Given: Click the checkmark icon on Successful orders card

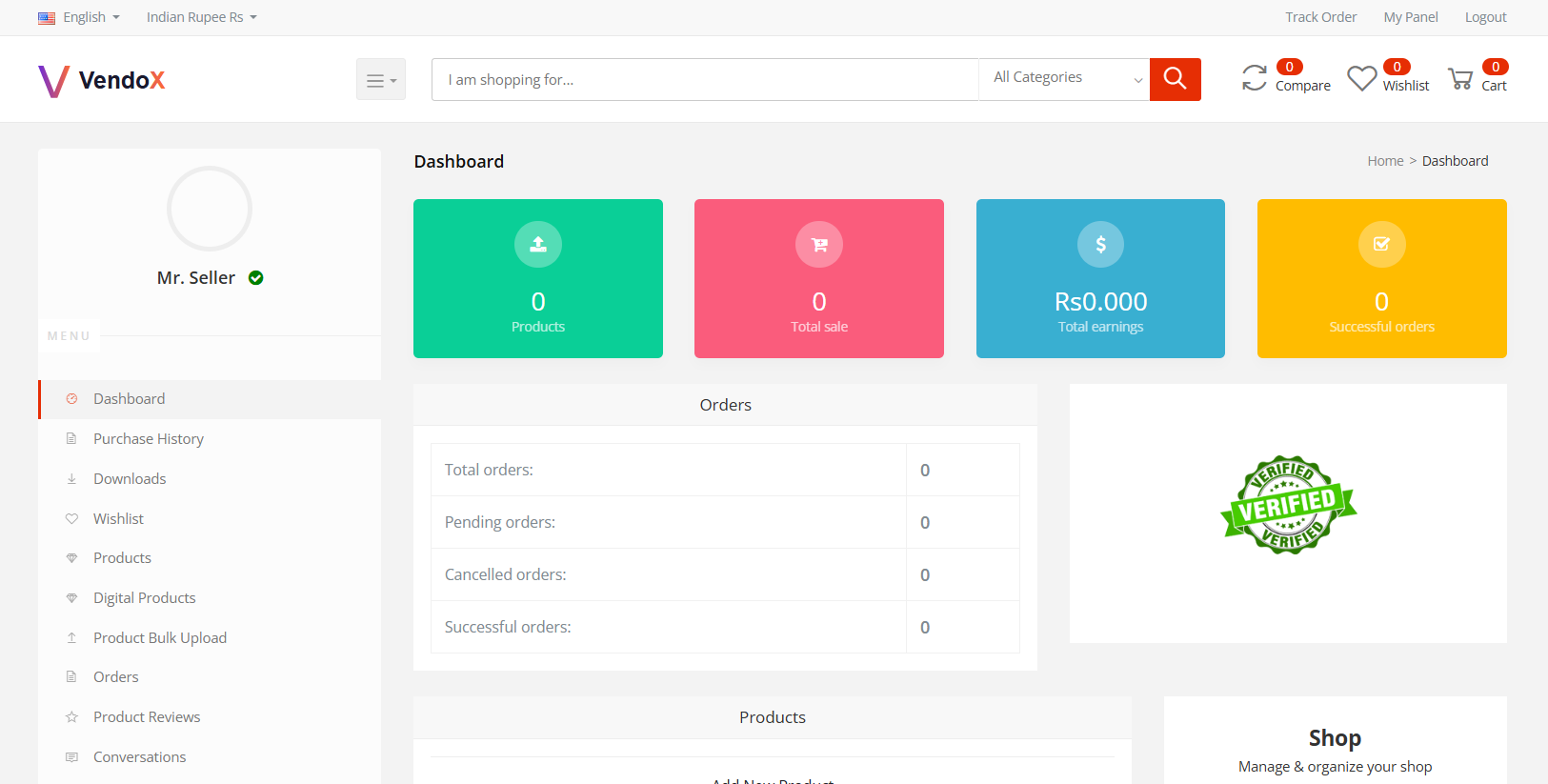Looking at the screenshot, I should 1381,245.
